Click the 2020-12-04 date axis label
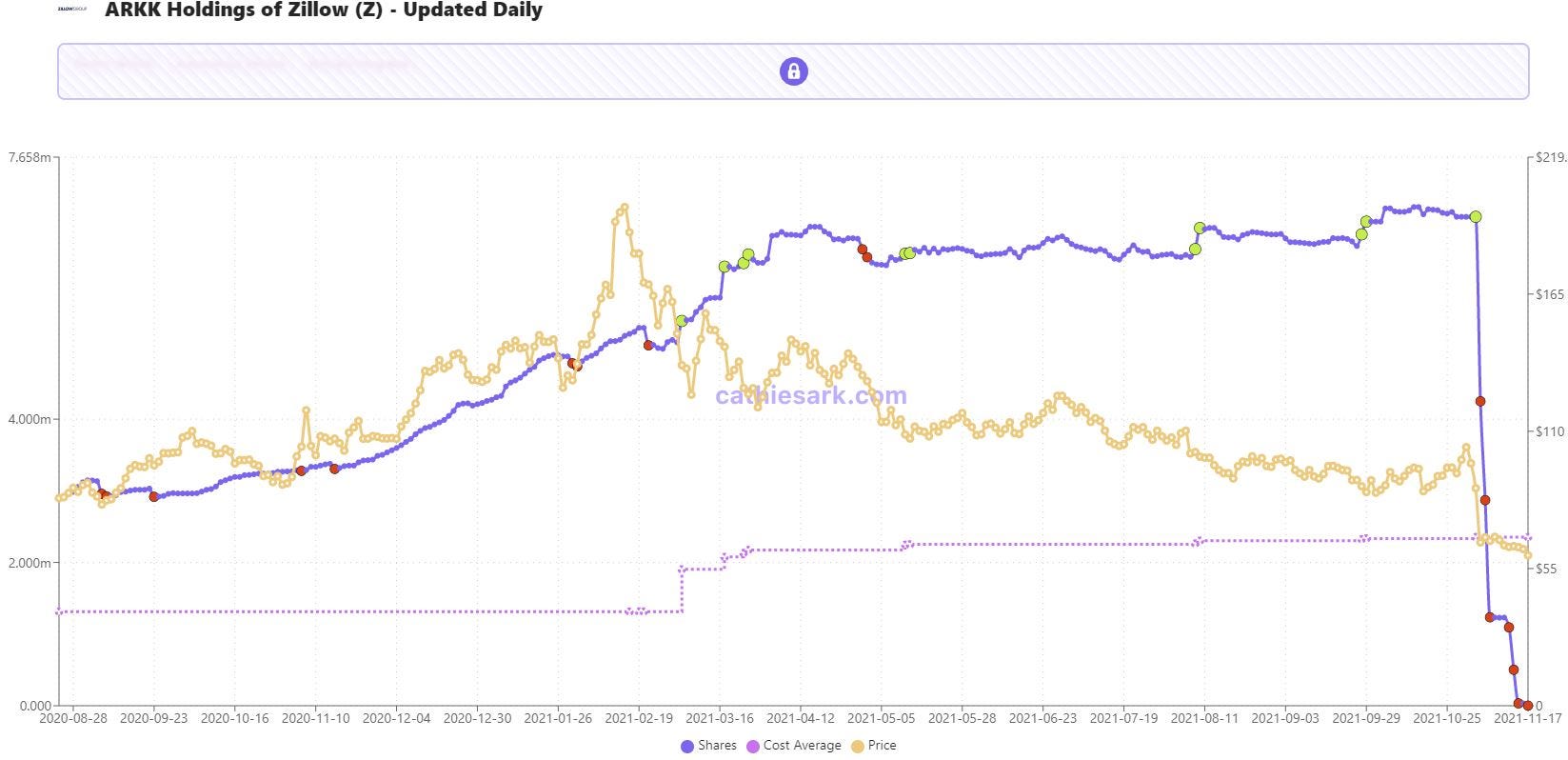This screenshot has height=760, width=1568. tap(396, 719)
